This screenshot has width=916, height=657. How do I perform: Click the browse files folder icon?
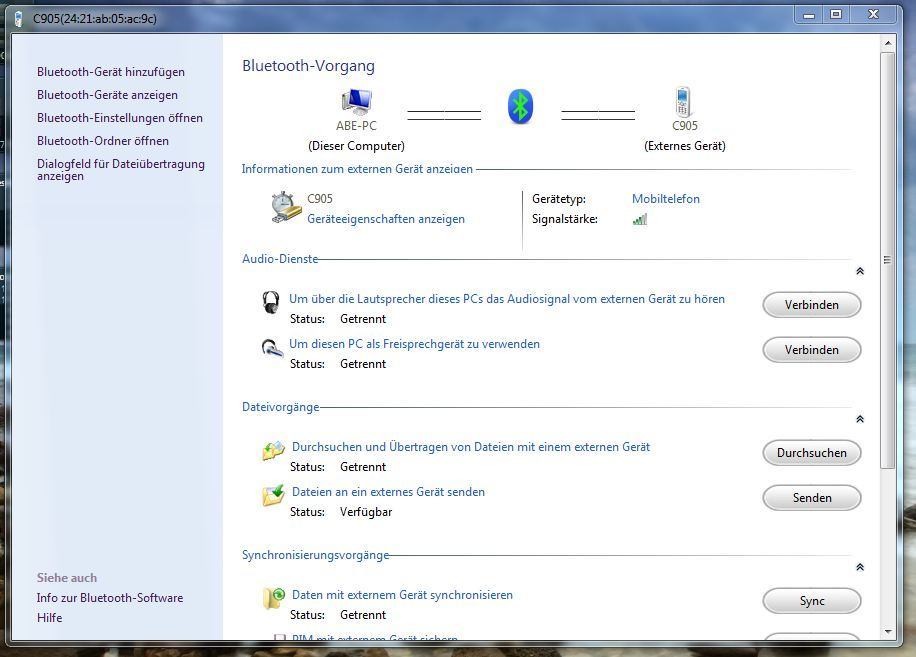point(273,451)
